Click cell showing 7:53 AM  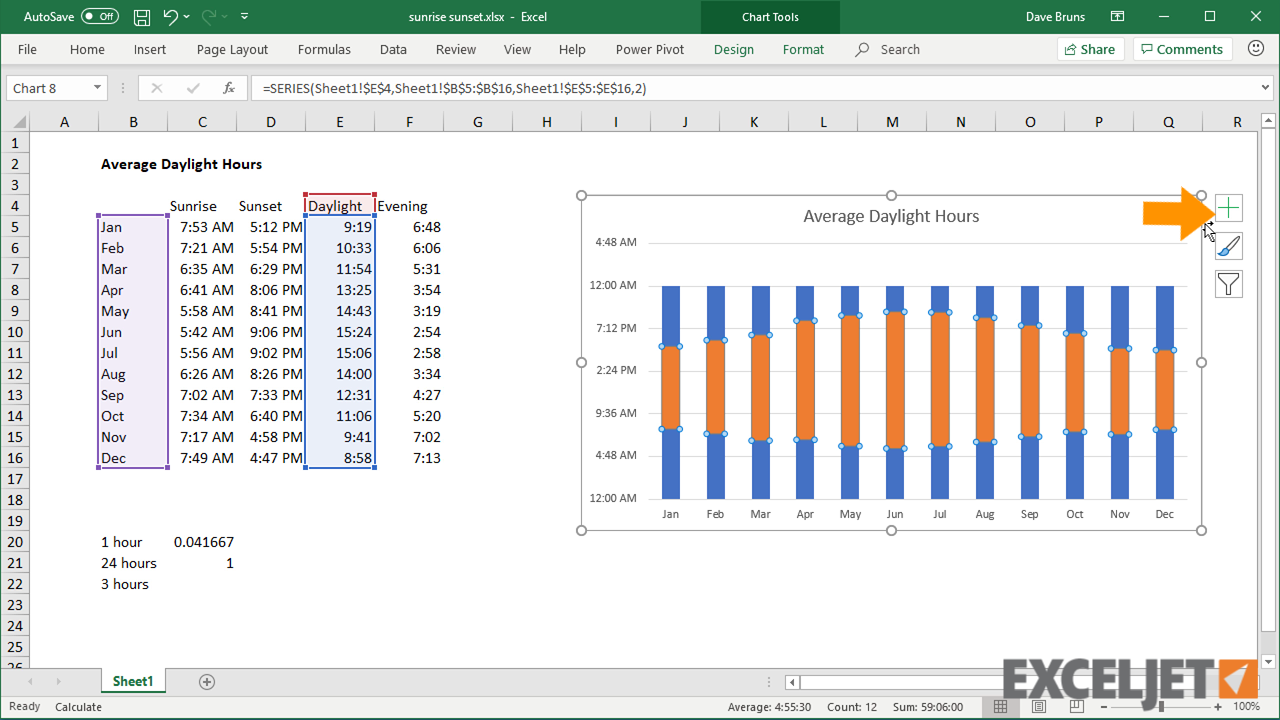pos(202,227)
